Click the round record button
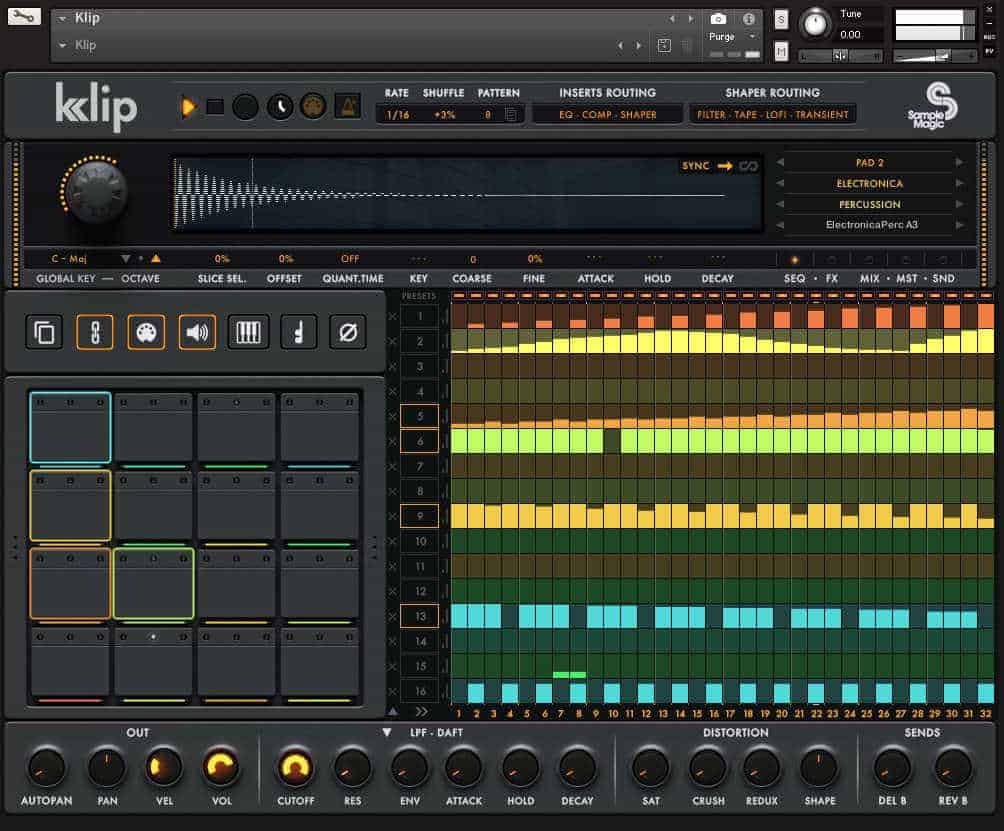Image resolution: width=1004 pixels, height=831 pixels. coord(245,107)
